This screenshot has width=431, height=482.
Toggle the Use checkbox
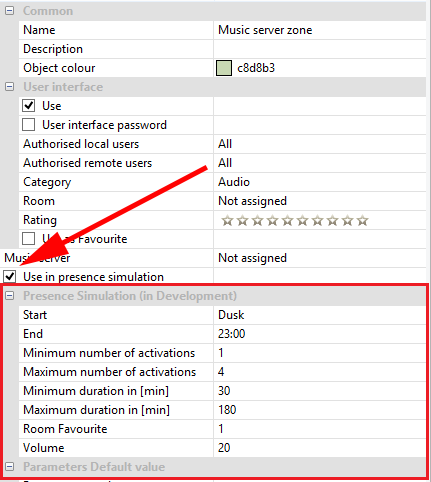click(28, 106)
